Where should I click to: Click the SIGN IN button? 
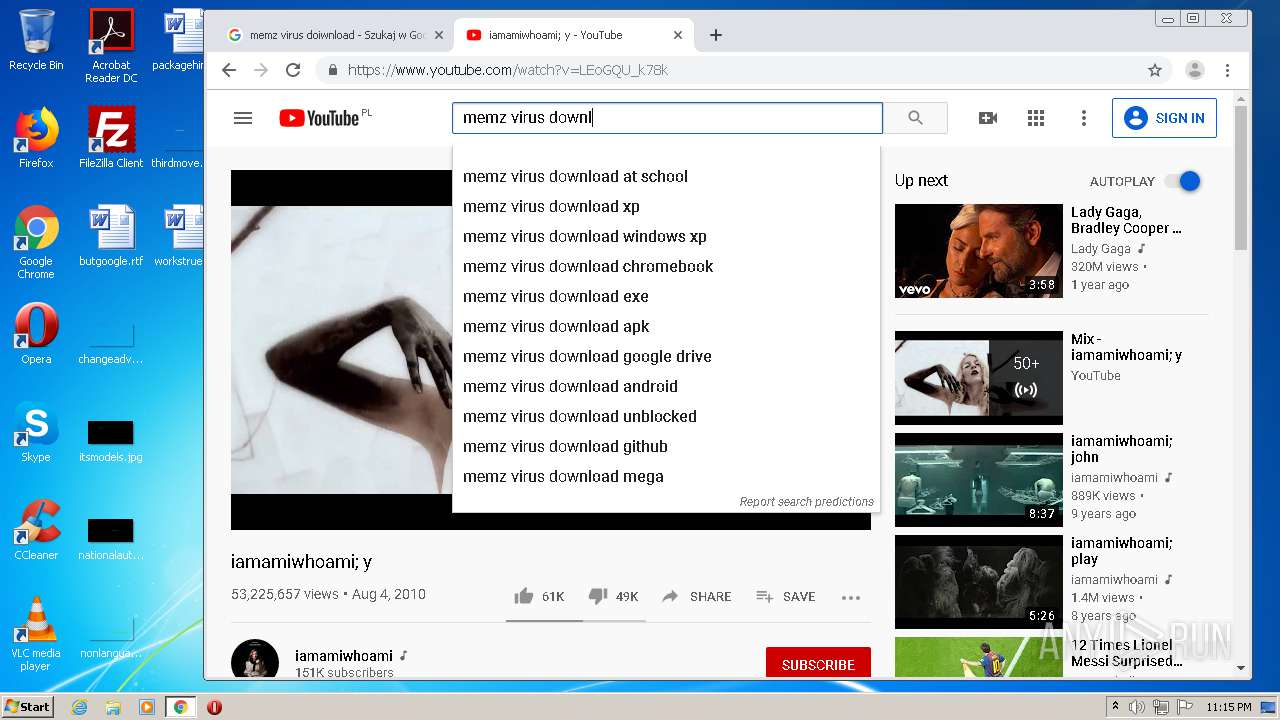1164,118
